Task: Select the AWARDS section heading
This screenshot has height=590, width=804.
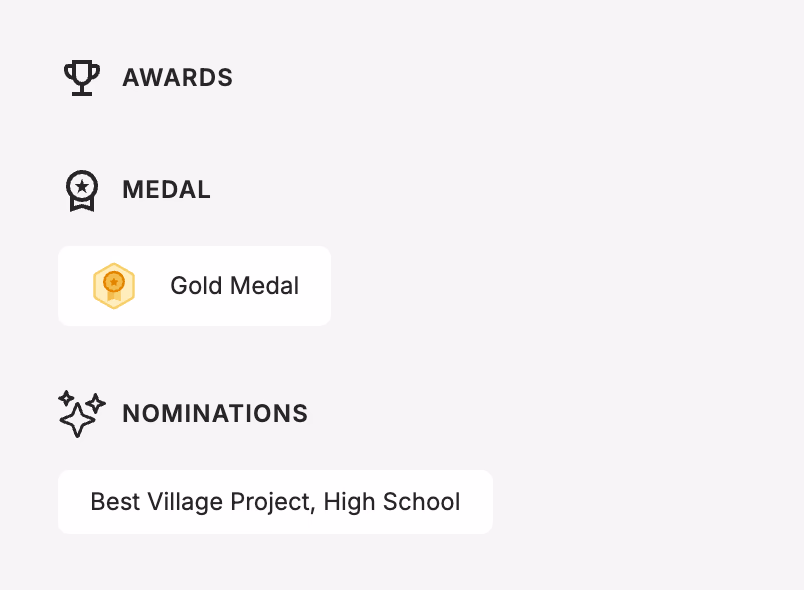Action: pos(177,78)
